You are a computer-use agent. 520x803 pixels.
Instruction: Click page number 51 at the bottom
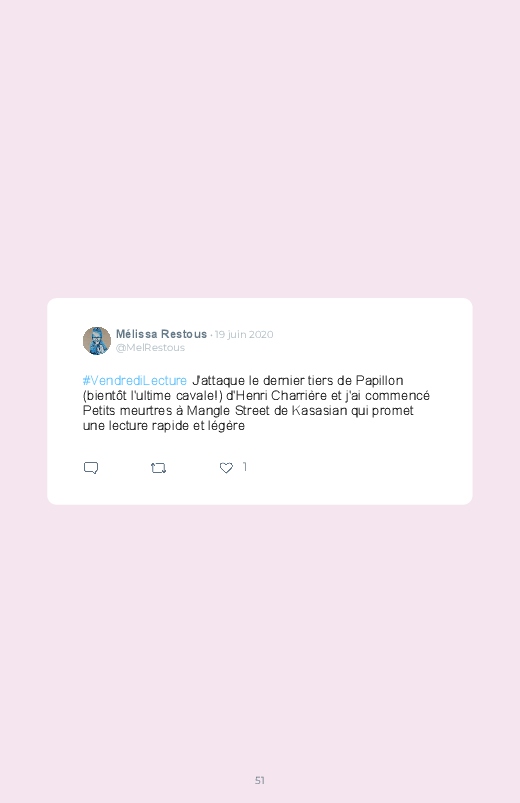[260, 780]
